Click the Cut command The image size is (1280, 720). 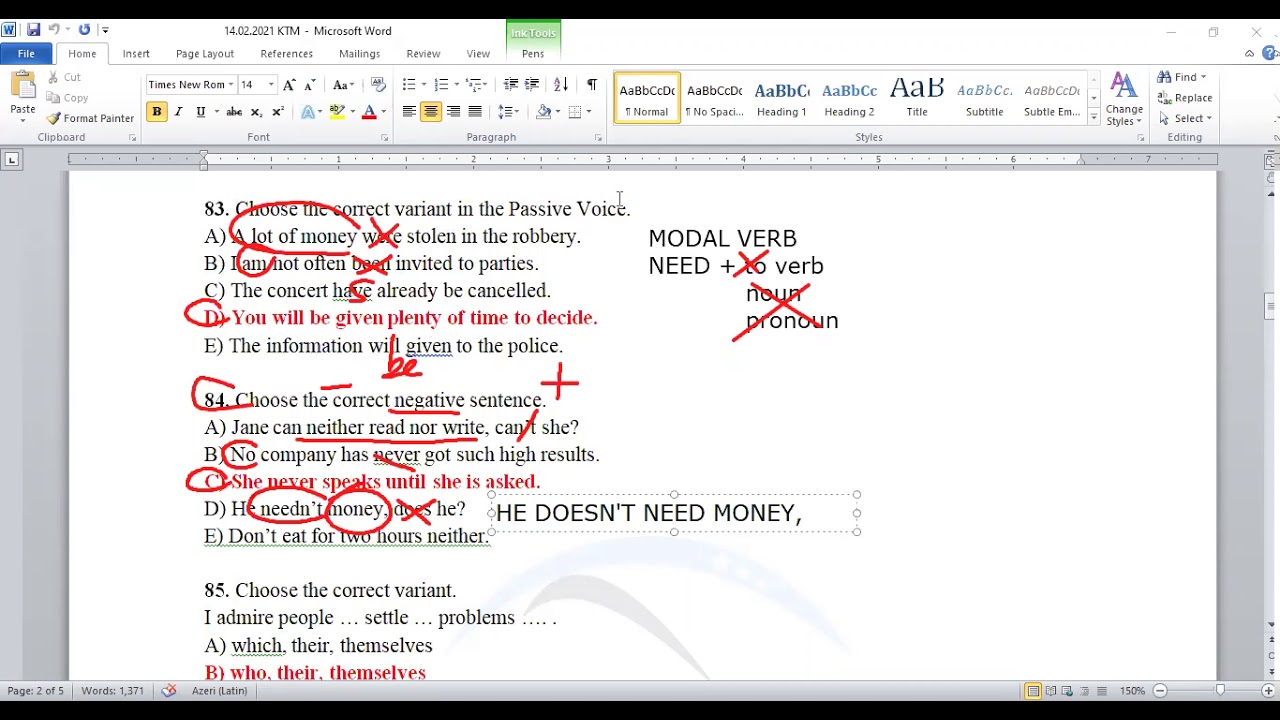[64, 77]
